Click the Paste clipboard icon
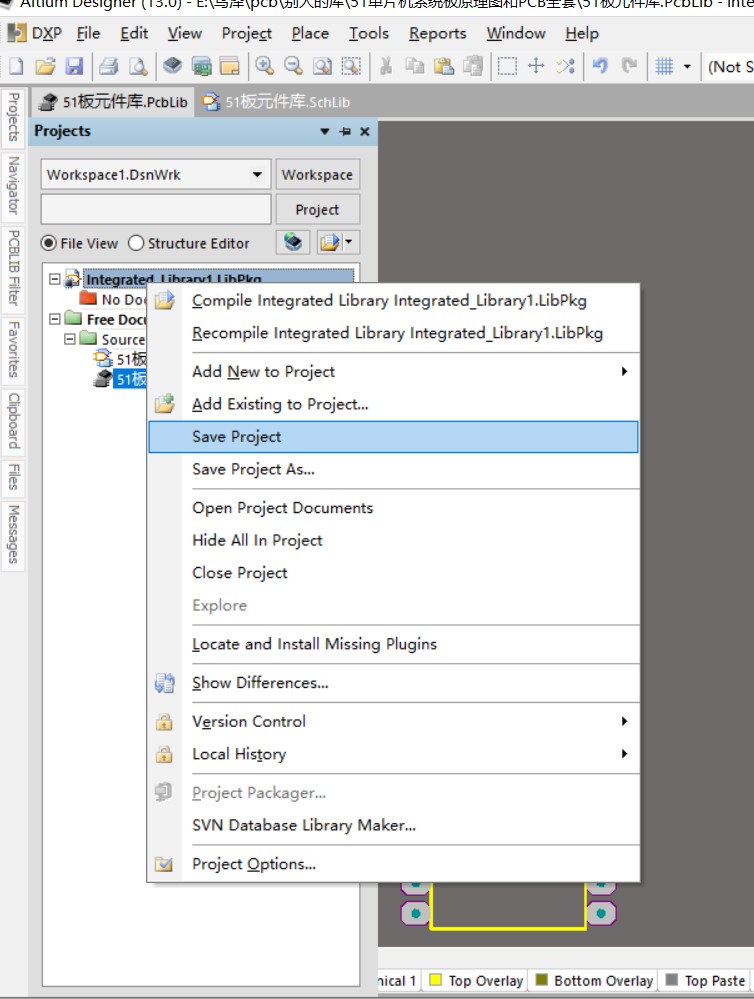Viewport: 754px width, 999px height. click(x=444, y=66)
